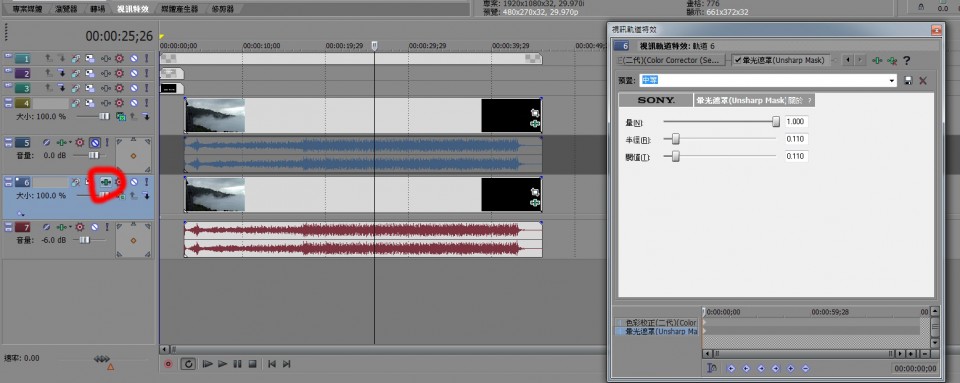Click plug-in chain icon in FX window

pyautogui.click(x=877, y=61)
